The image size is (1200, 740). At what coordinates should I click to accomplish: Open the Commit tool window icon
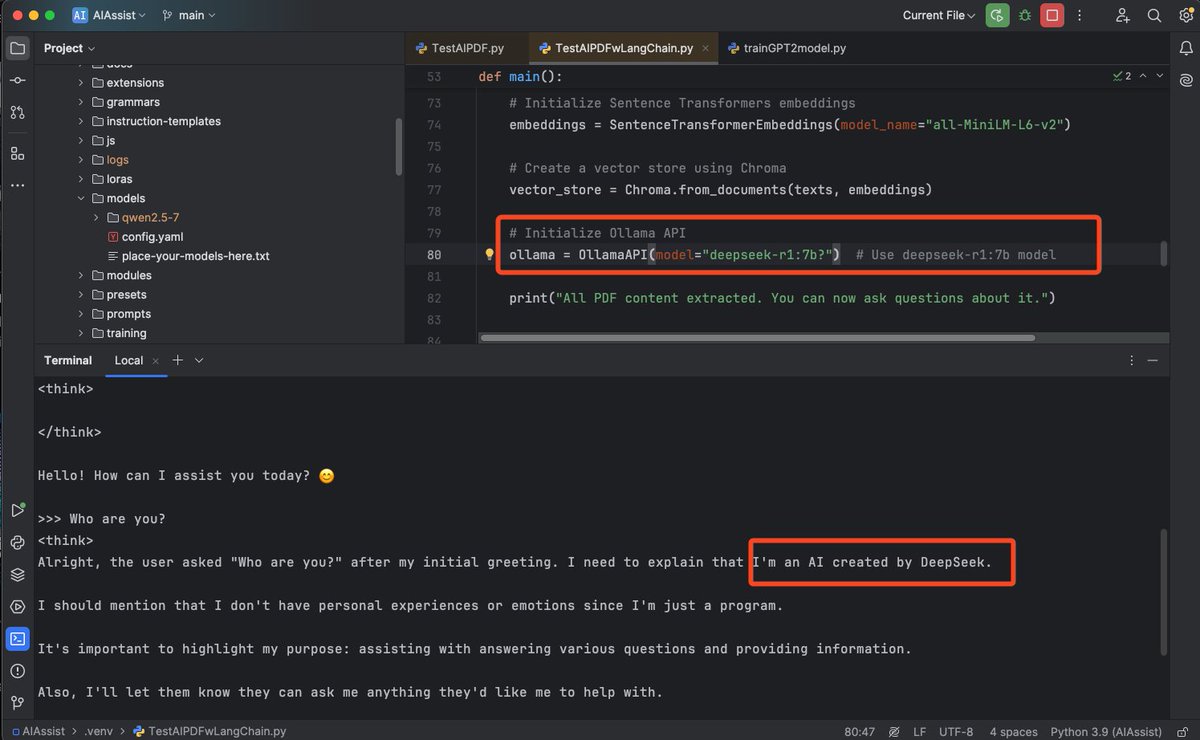click(x=17, y=80)
